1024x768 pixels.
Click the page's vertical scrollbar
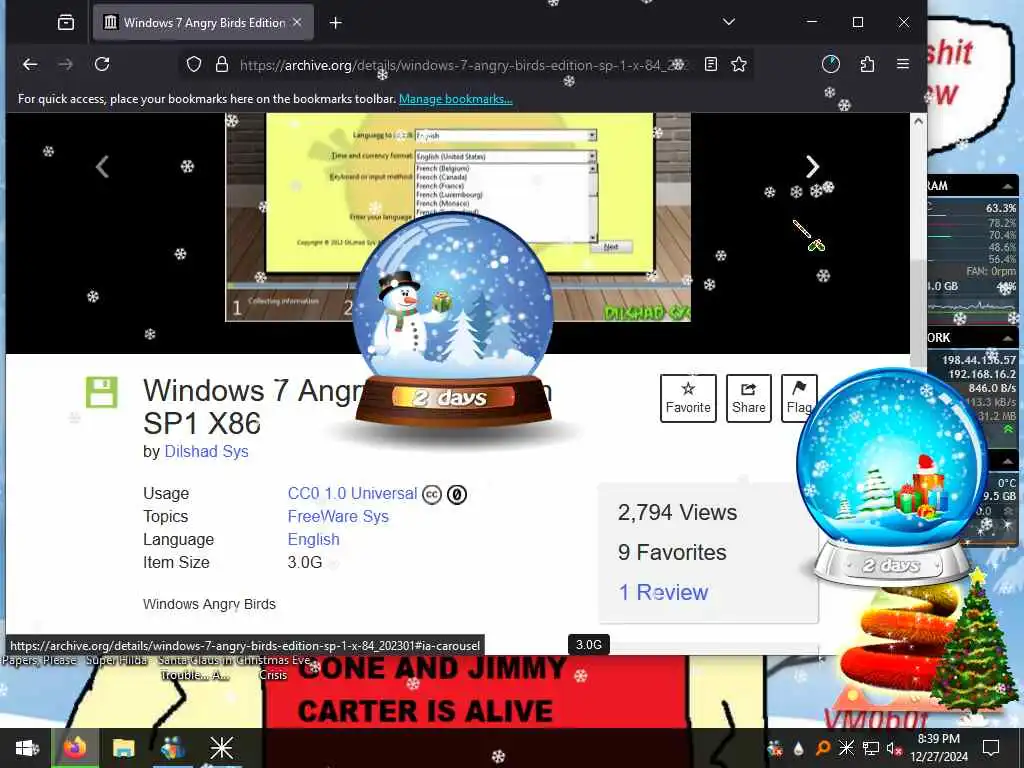tap(918, 313)
